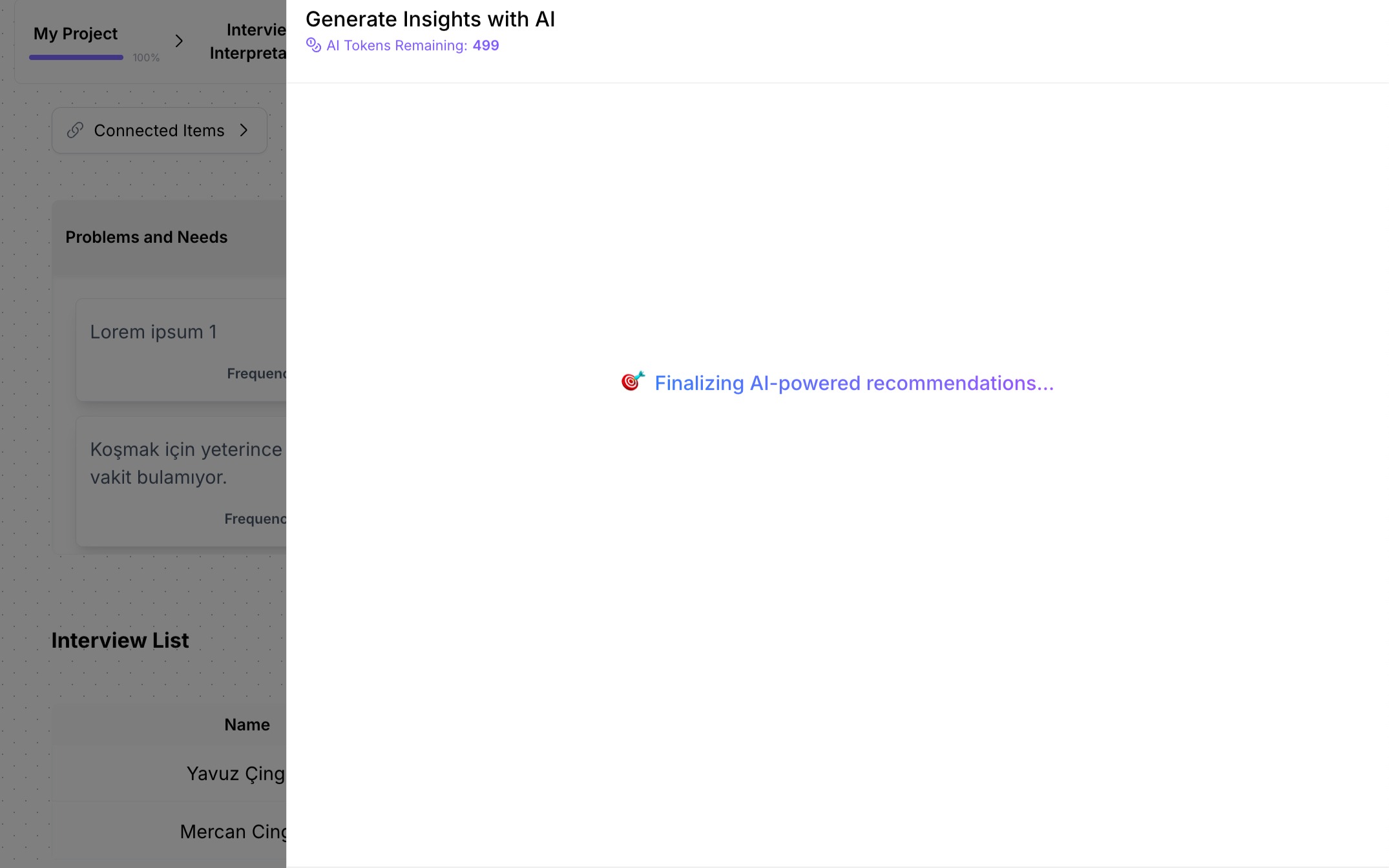Click the My Project progress bar
Viewport: 1389px width, 868px height.
tap(76, 57)
